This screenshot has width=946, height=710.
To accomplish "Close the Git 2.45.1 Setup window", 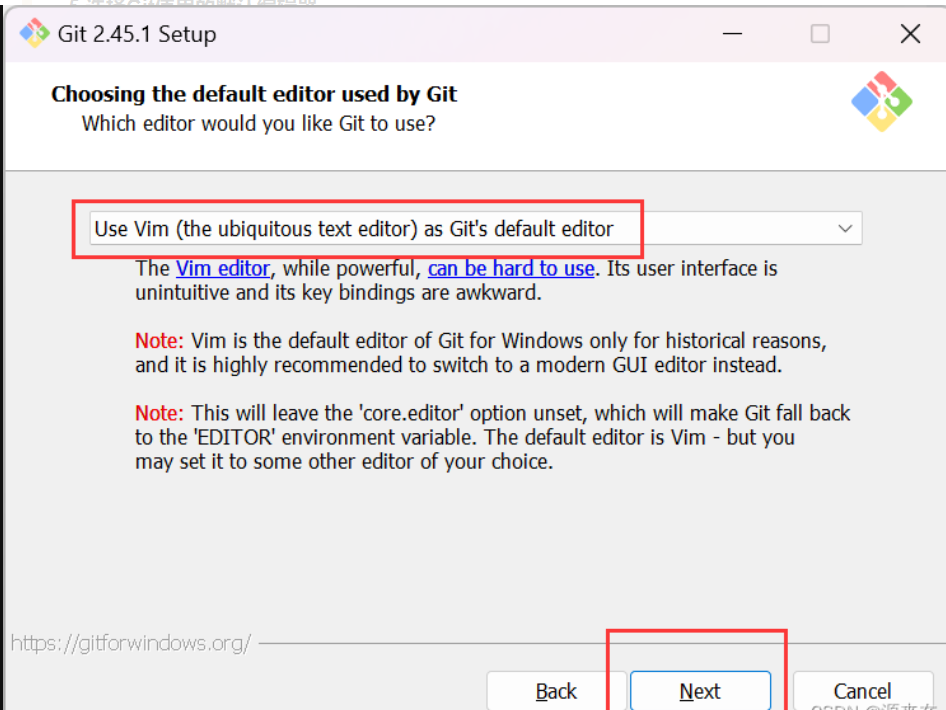I will (910, 34).
